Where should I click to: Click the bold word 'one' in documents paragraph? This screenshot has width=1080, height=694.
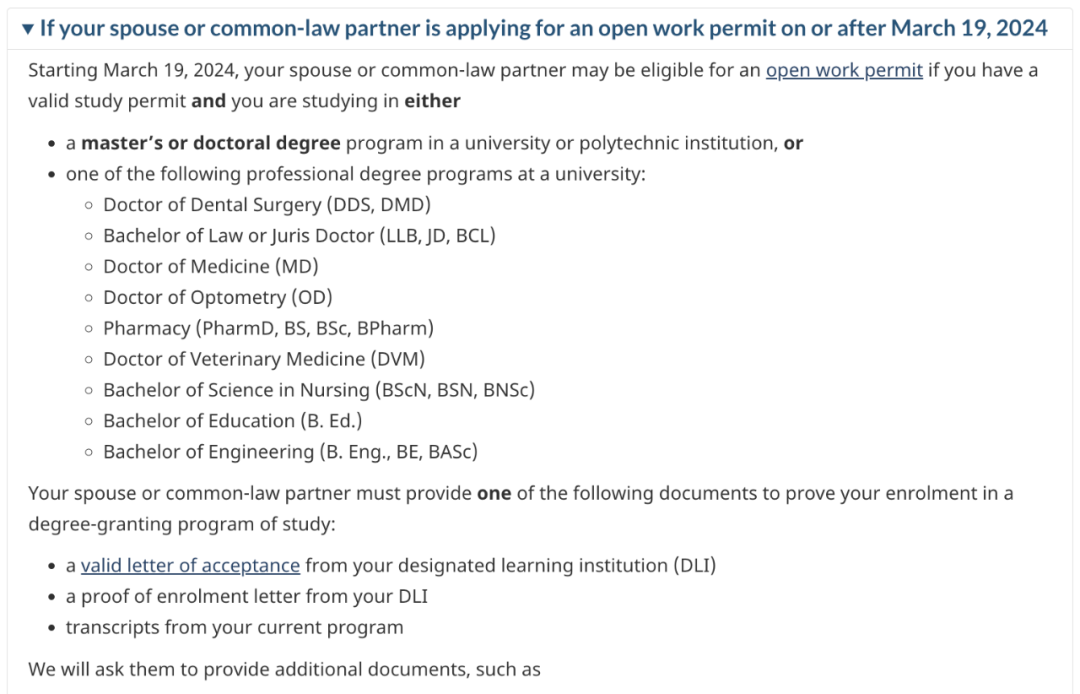point(494,494)
